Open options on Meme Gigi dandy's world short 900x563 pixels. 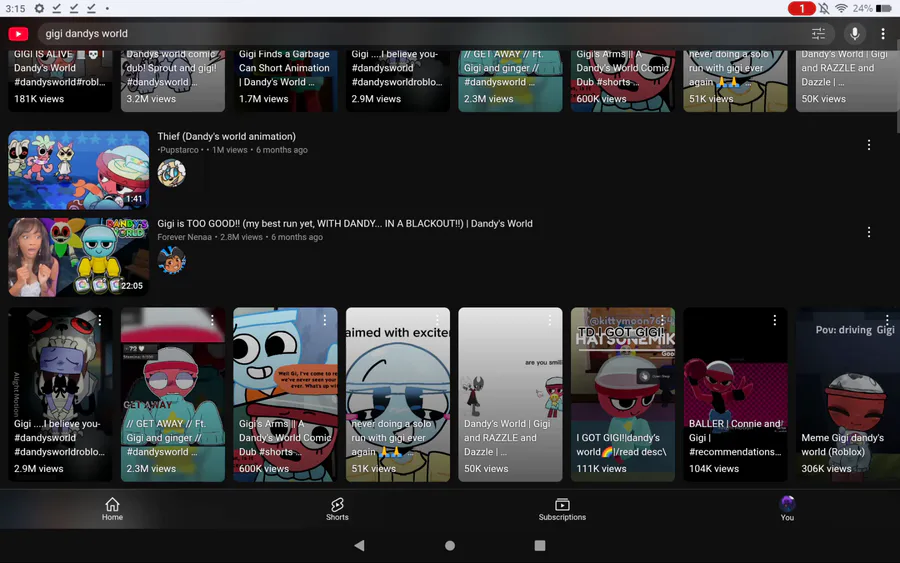pos(887,320)
